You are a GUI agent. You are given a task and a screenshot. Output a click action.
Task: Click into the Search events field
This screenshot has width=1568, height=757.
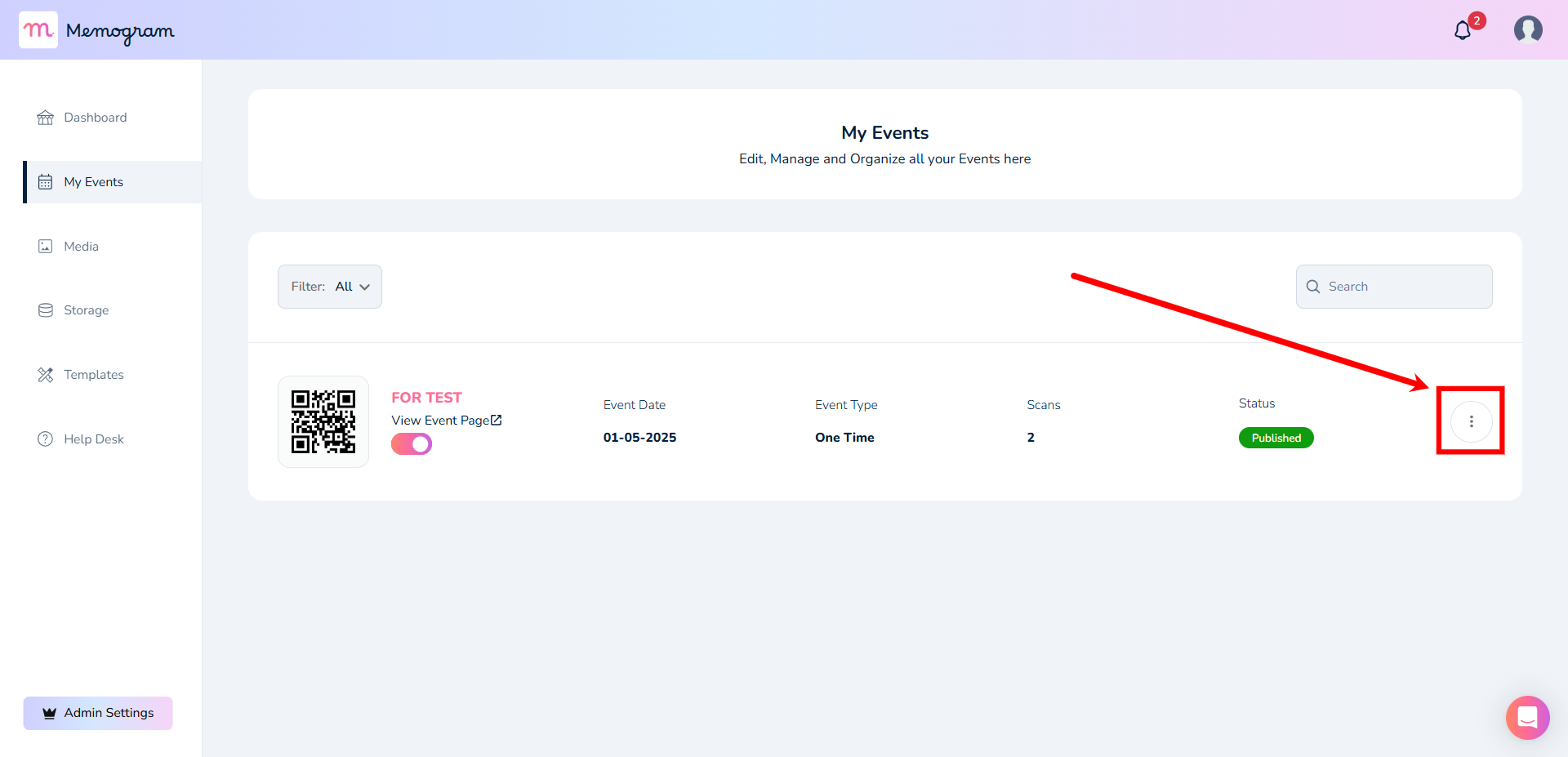coord(1394,287)
